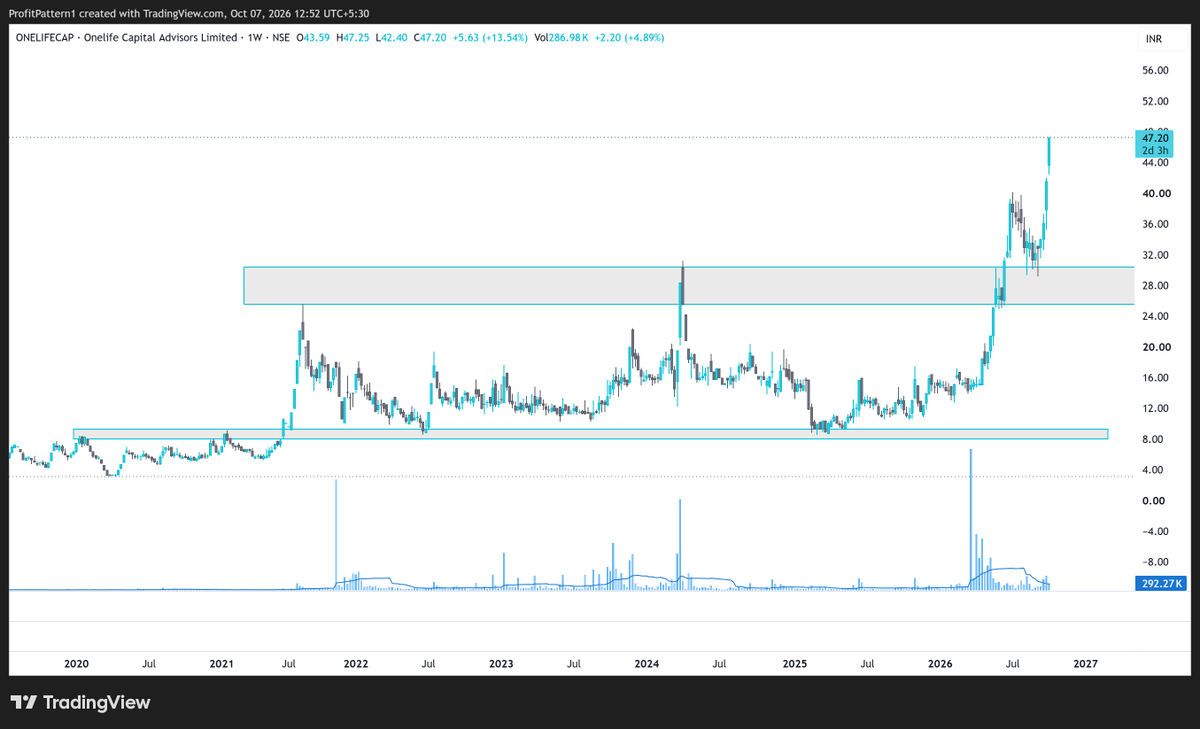This screenshot has width=1200, height=729.
Task: Click the 56.00 price axis label
Action: coord(1156,71)
